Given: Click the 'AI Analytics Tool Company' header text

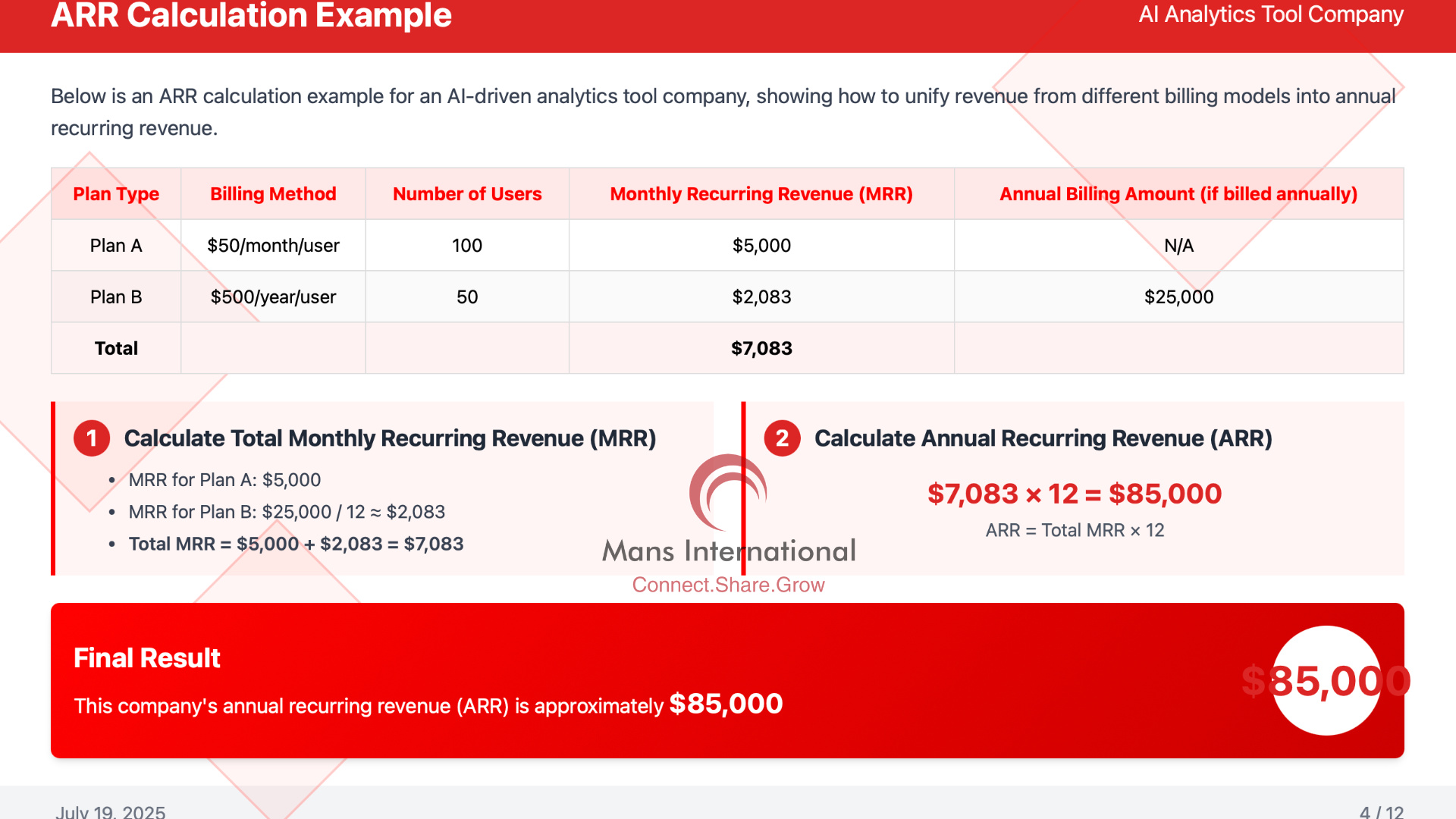Looking at the screenshot, I should click(1271, 14).
